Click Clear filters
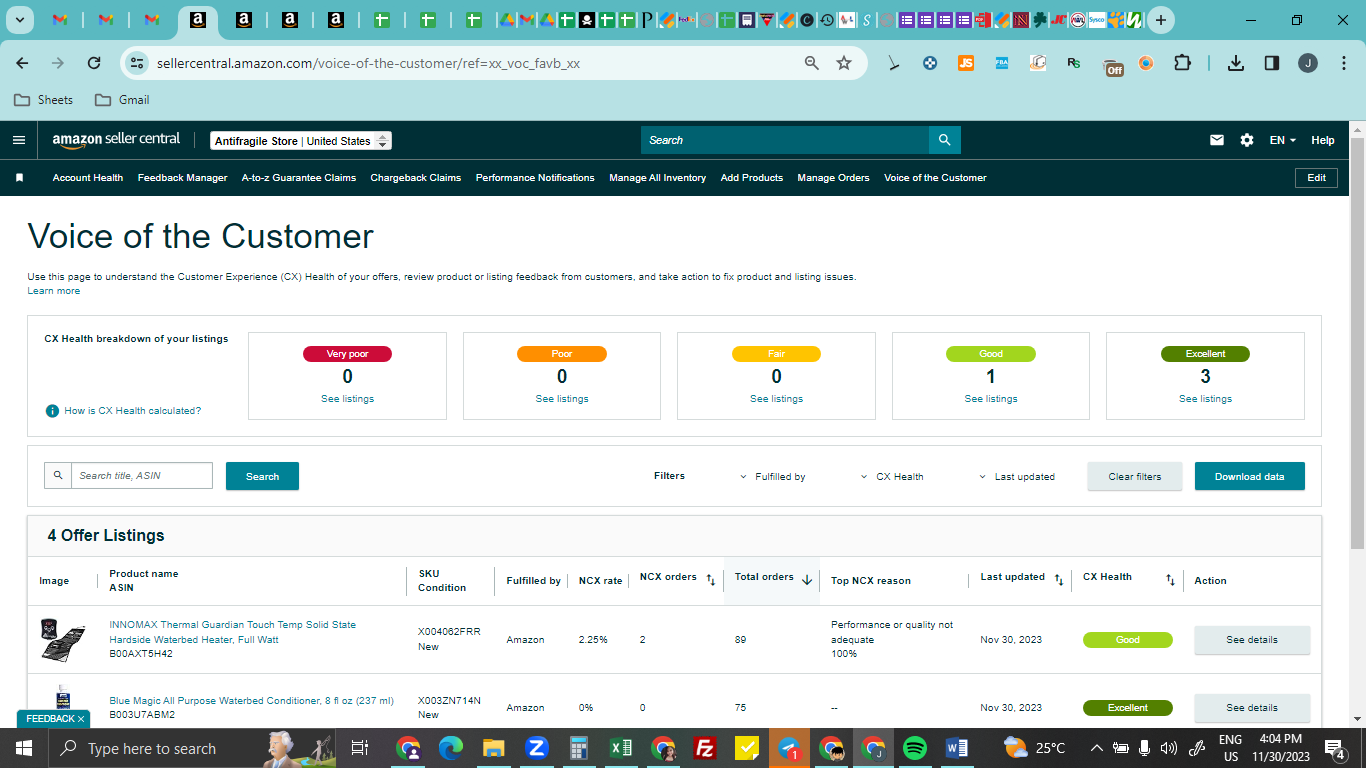The image size is (1366, 768). pyautogui.click(x=1135, y=476)
